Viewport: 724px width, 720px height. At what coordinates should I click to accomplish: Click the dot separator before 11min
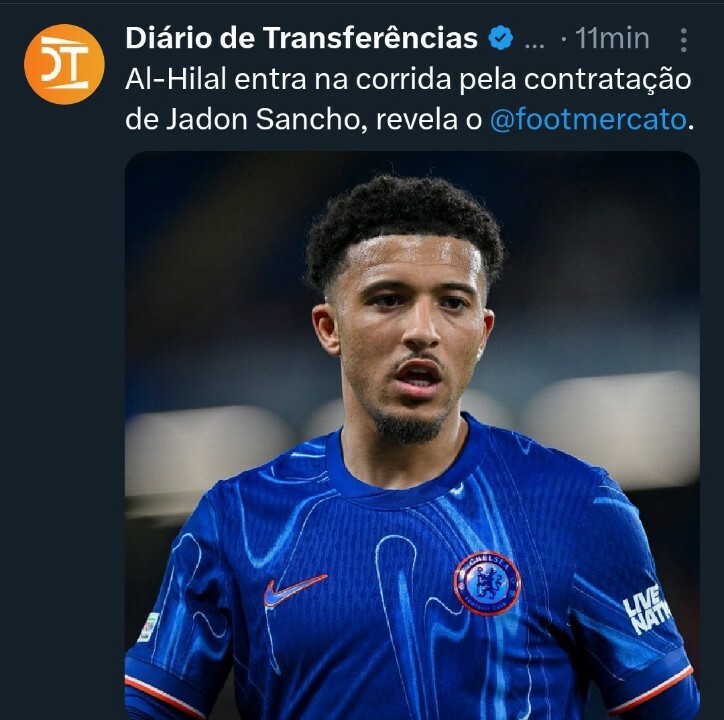(x=564, y=40)
